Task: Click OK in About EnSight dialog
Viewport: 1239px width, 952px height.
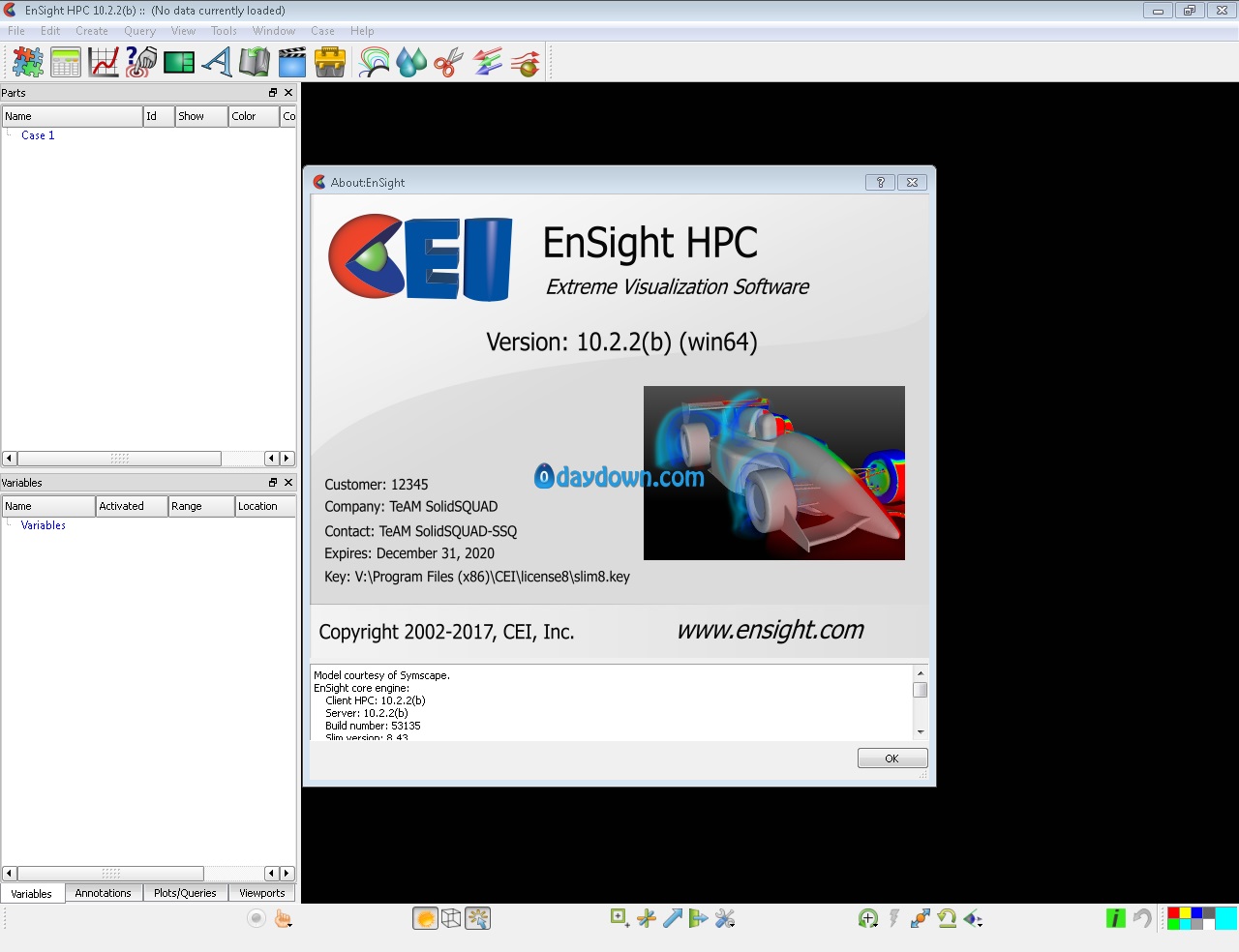Action: [x=892, y=759]
